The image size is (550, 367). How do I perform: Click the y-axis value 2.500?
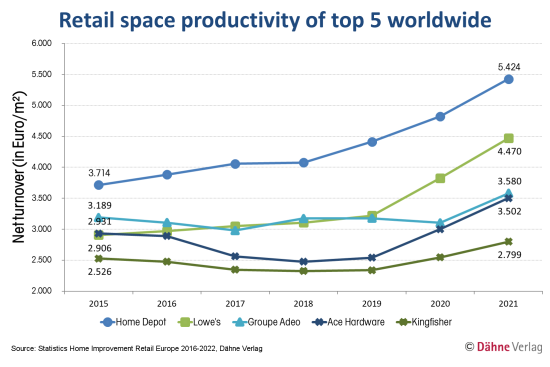coord(41,260)
